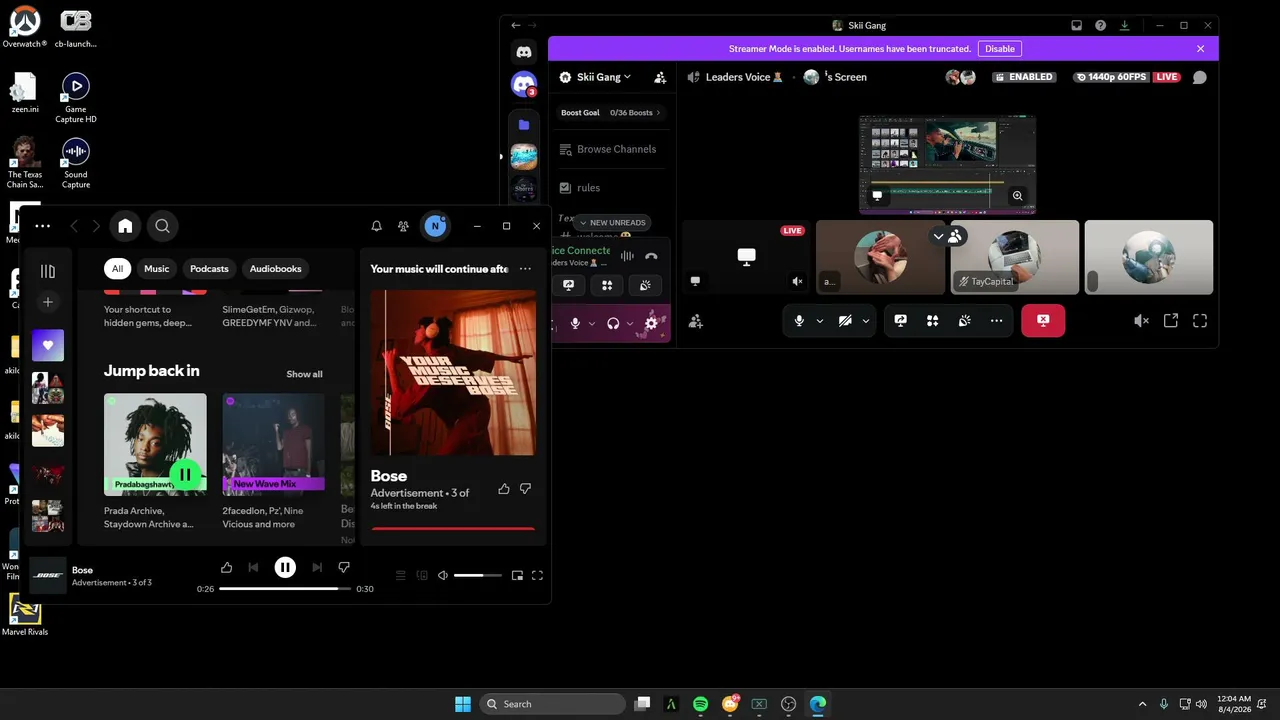The image size is (1280, 720).
Task: Open the rules channel
Action: click(x=580, y=187)
